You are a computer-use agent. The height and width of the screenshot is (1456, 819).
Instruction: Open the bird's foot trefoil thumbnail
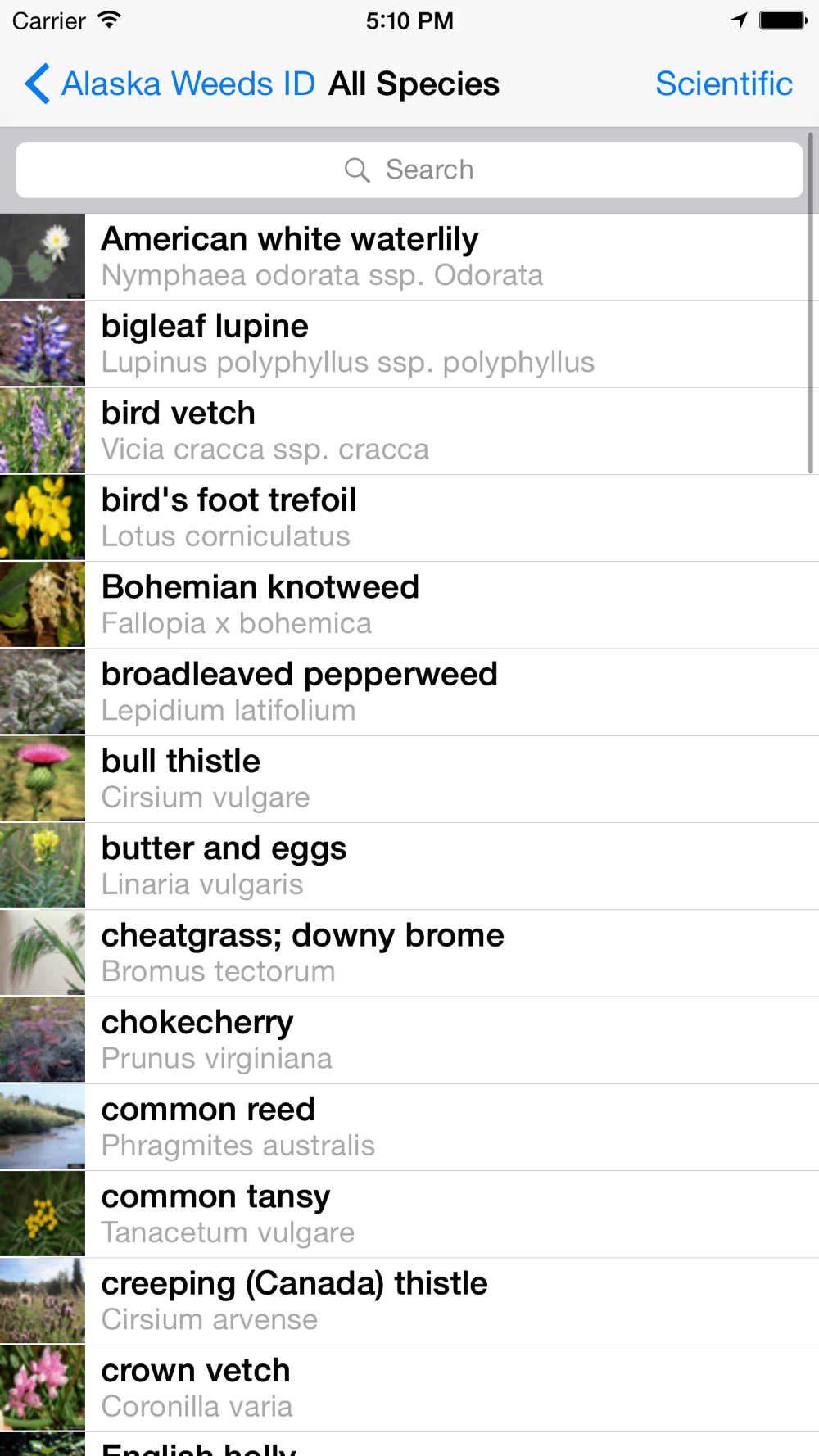(43, 518)
